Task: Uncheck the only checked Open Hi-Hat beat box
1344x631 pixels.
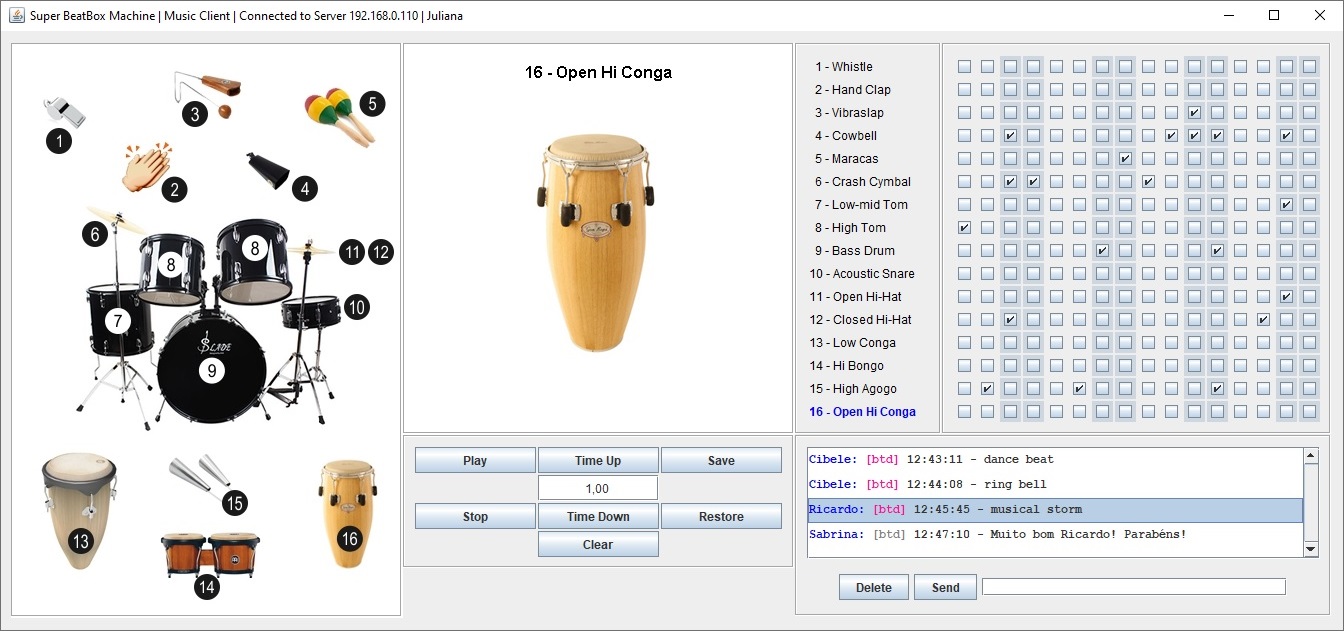Action: tap(1286, 297)
